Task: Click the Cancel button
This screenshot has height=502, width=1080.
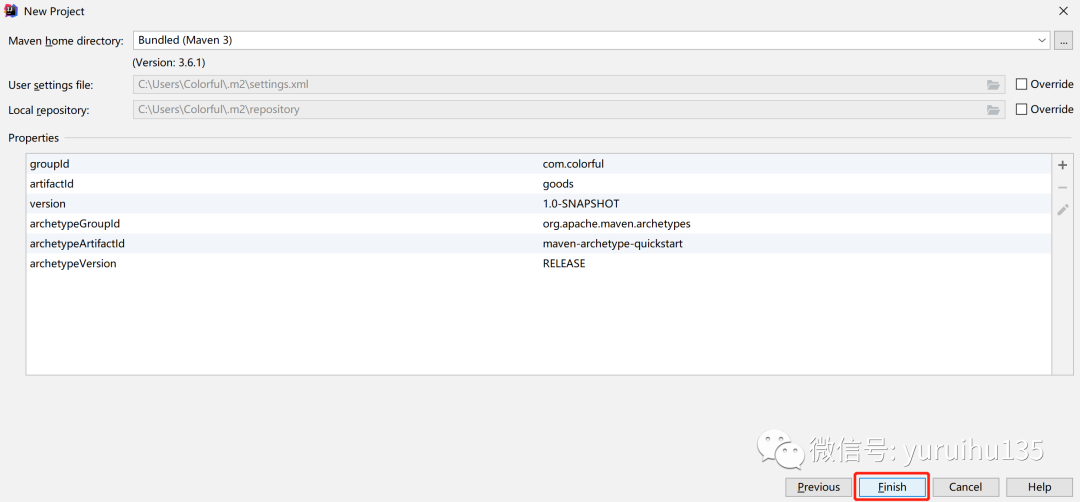Action: point(965,487)
